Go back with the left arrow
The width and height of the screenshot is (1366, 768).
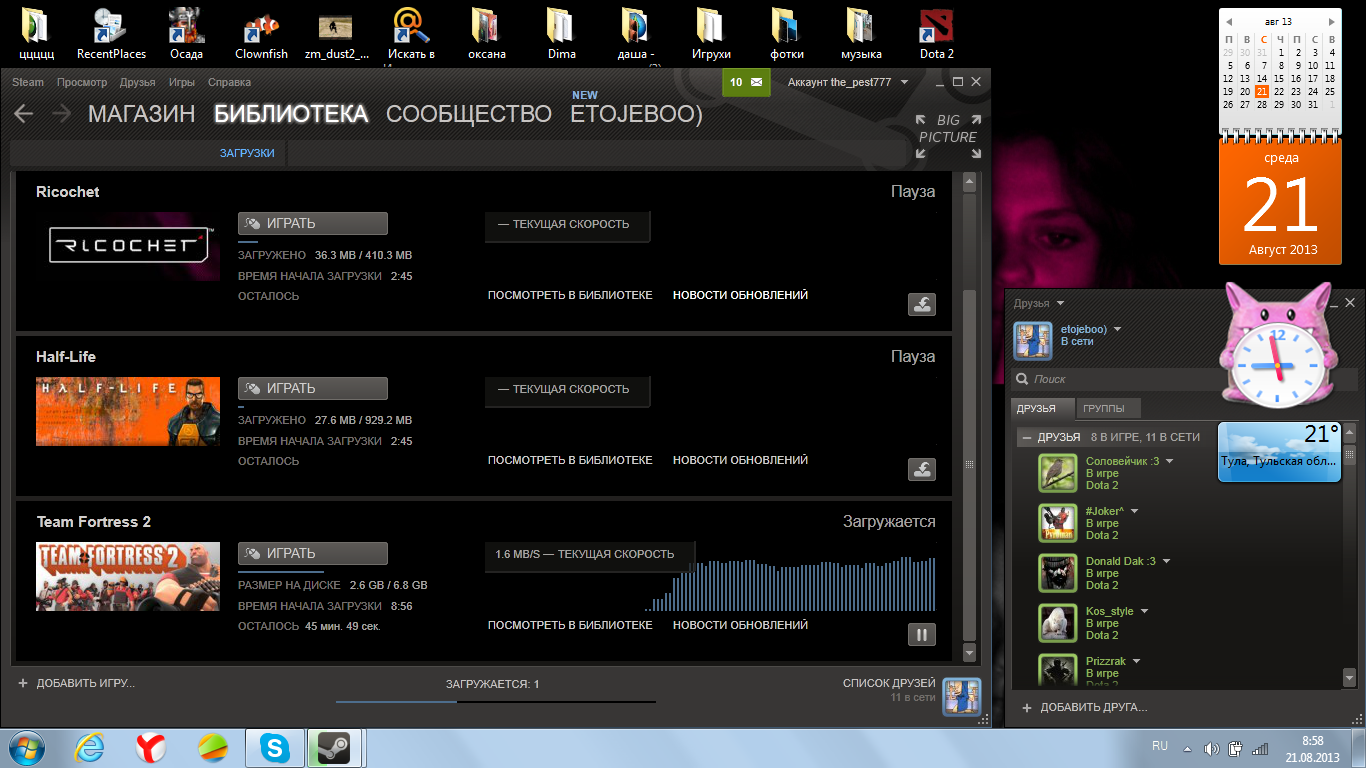(23, 114)
